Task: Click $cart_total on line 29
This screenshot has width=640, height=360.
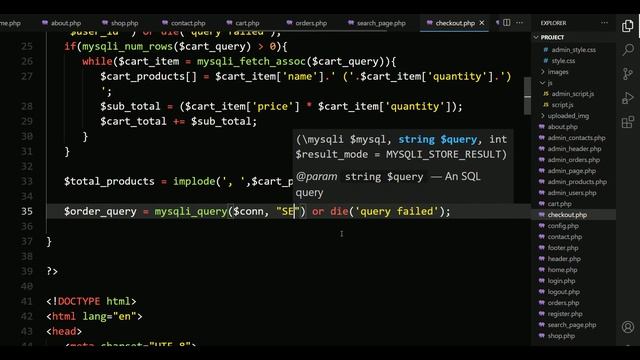Action: [133, 122]
